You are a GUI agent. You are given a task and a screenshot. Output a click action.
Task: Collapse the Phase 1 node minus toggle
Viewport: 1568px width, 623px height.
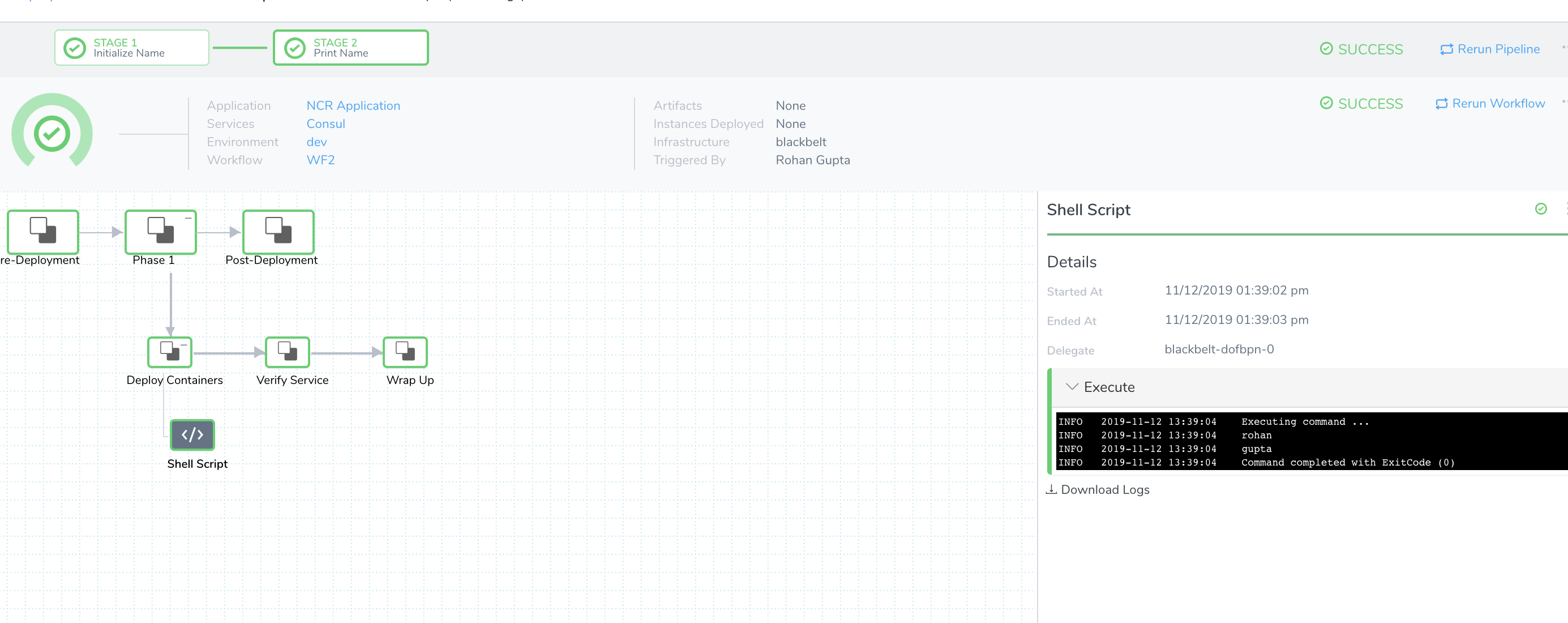(188, 217)
